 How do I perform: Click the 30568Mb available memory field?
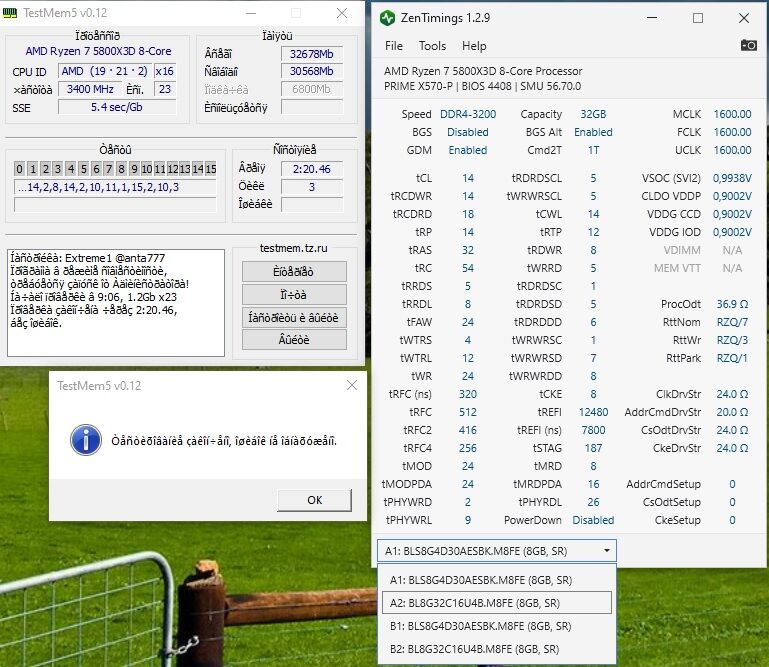click(x=312, y=71)
